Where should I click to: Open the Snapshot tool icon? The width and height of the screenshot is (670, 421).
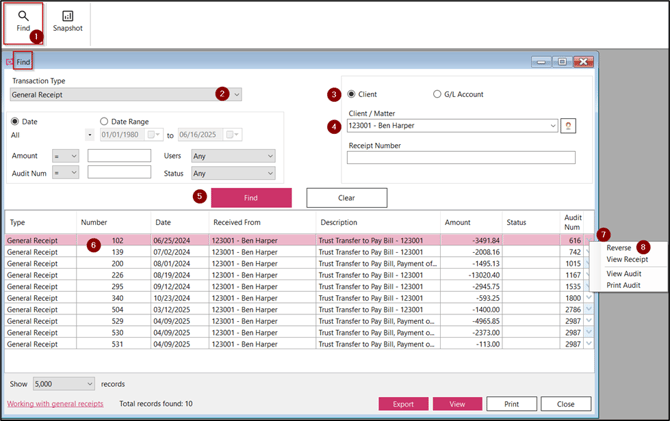pyautogui.click(x=67, y=17)
